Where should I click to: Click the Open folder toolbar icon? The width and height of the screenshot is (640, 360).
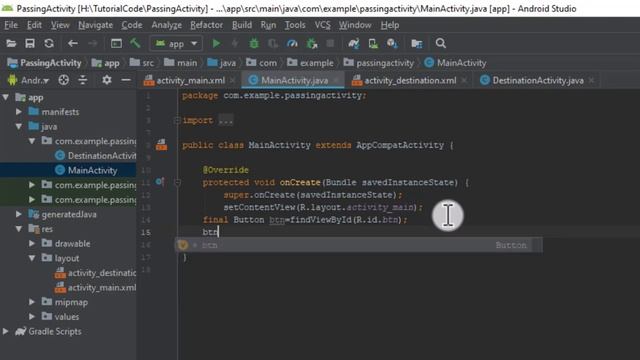click(x=11, y=43)
